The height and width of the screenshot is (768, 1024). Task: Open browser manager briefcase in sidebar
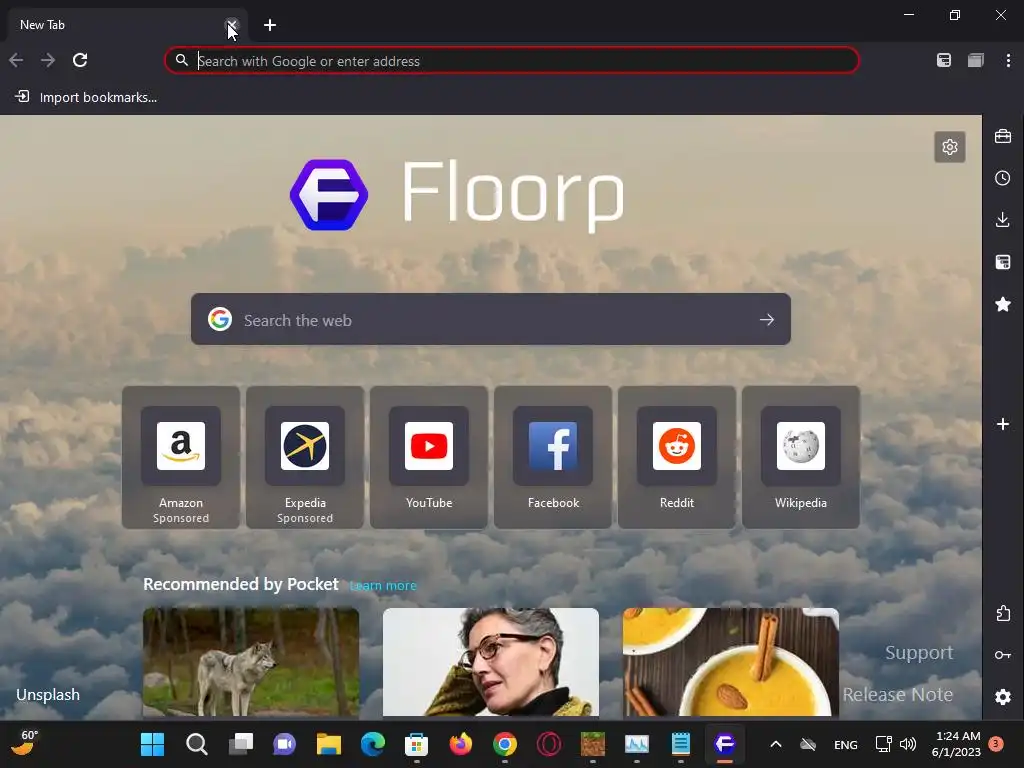[x=1003, y=136]
